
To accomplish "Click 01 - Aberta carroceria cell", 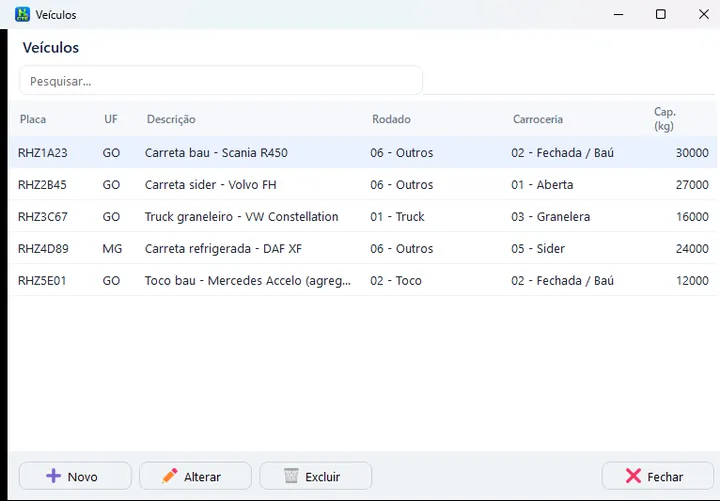I will point(542,185).
